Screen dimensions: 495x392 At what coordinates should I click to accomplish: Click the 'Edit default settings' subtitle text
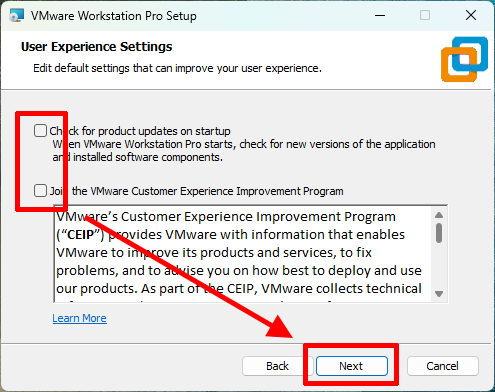177,68
